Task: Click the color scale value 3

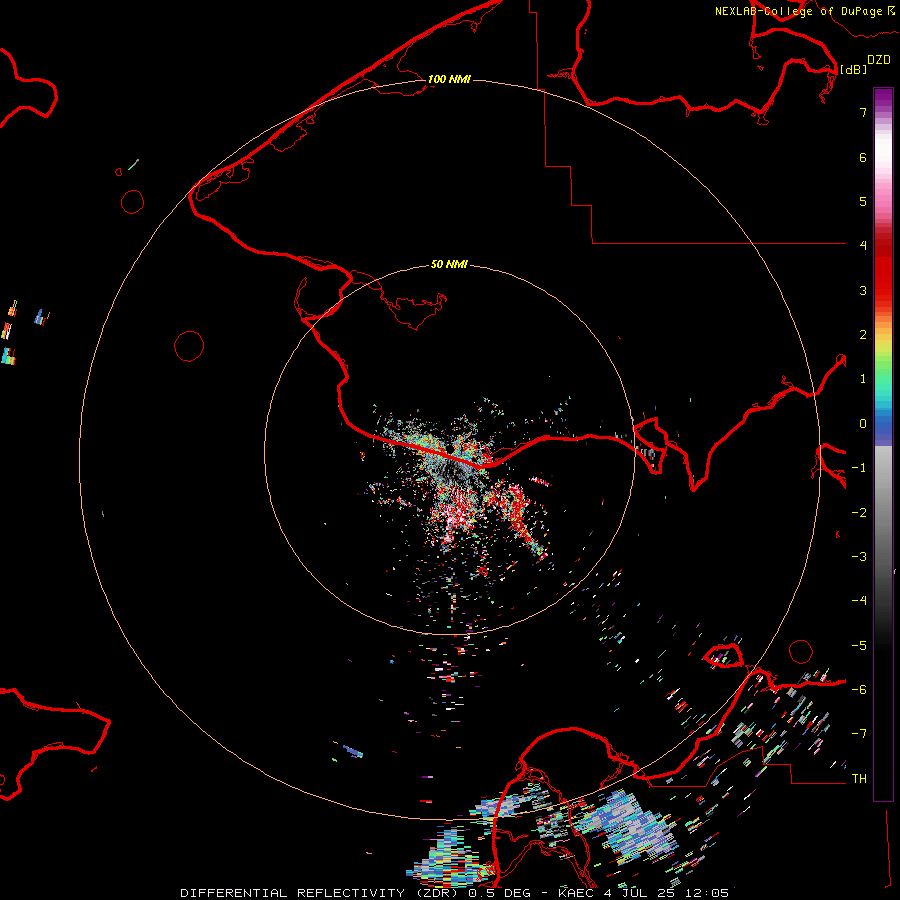Action: 863,290
